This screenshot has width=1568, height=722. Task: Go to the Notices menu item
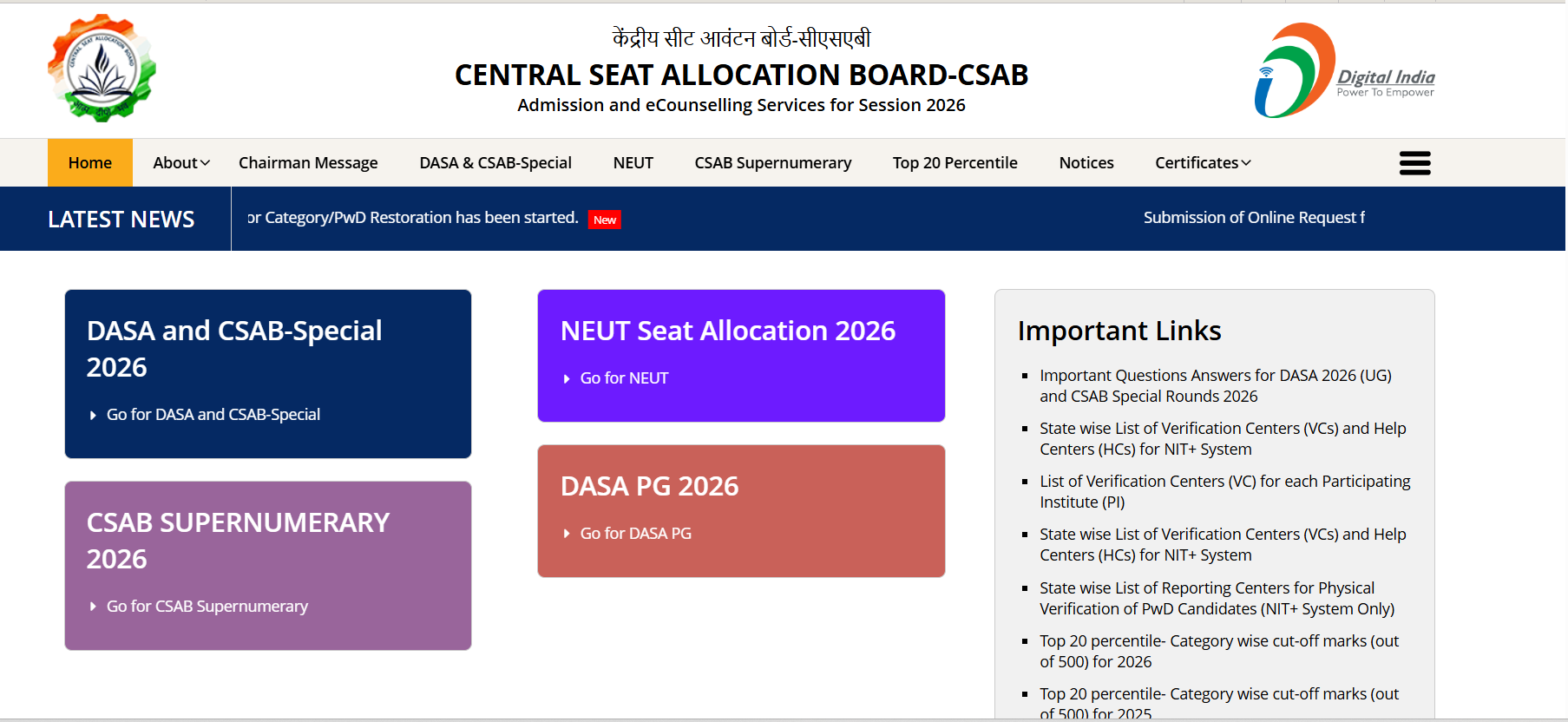coord(1086,163)
